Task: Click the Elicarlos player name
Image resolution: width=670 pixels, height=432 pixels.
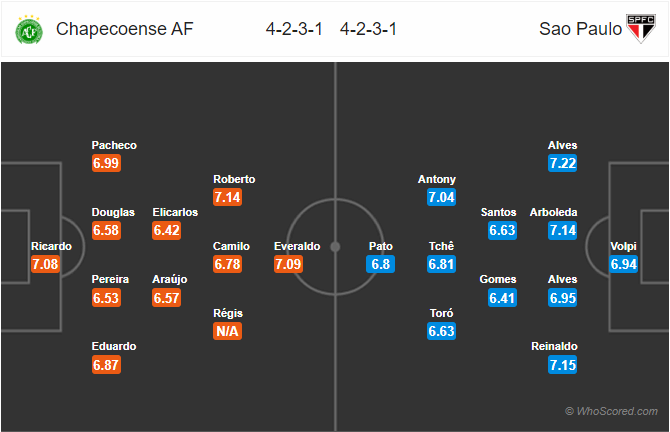Action: (x=175, y=212)
